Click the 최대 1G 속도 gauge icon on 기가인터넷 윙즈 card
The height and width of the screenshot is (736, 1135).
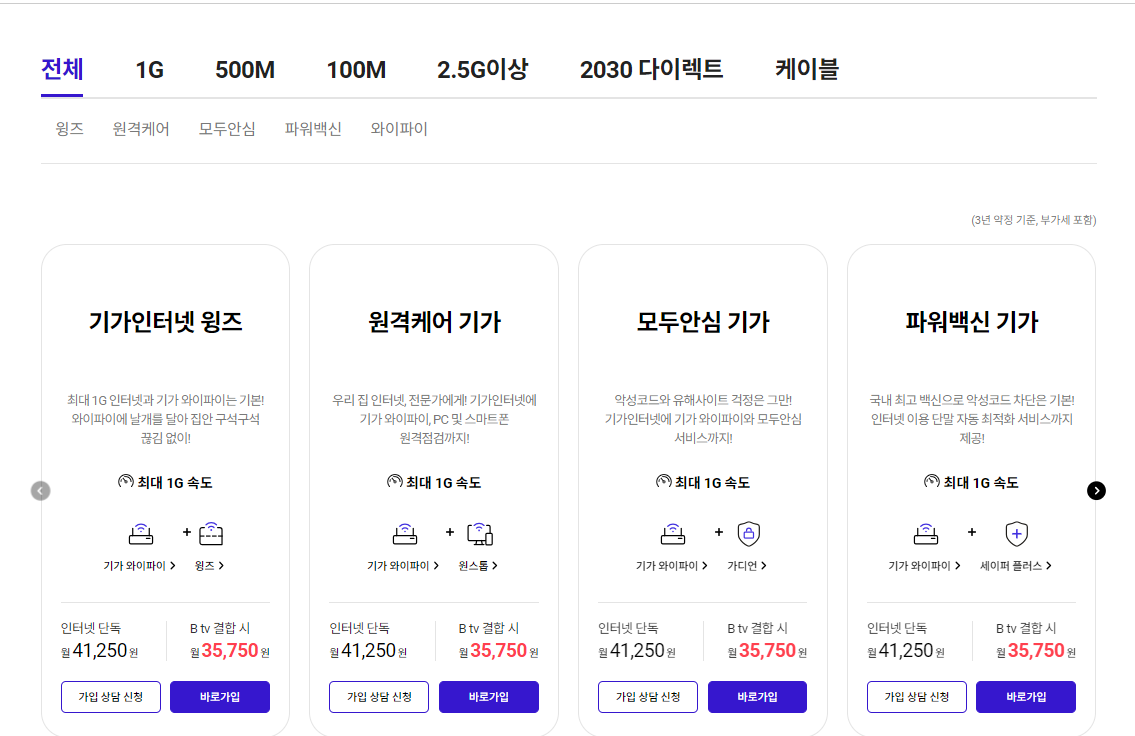point(126,481)
